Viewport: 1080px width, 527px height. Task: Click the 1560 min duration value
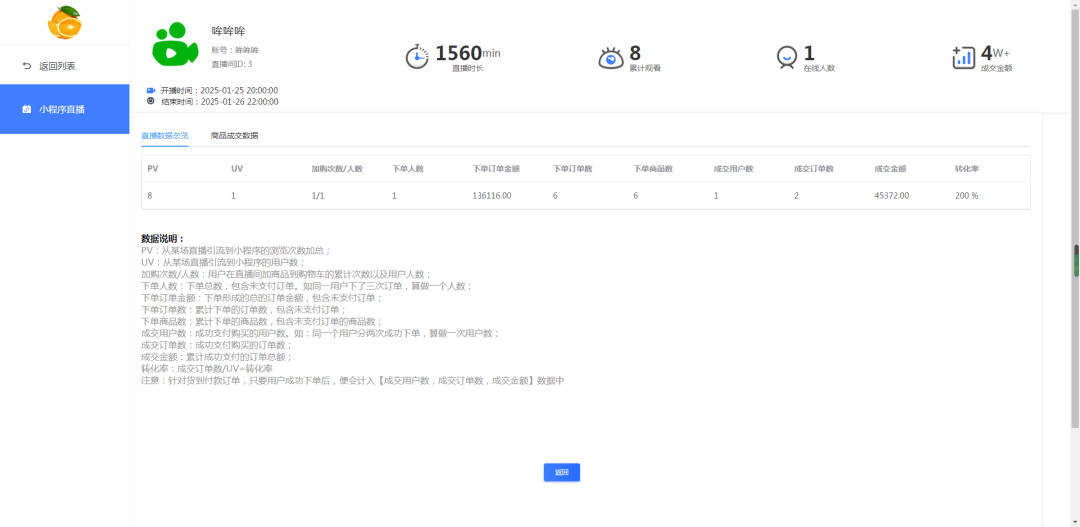[x=458, y=53]
